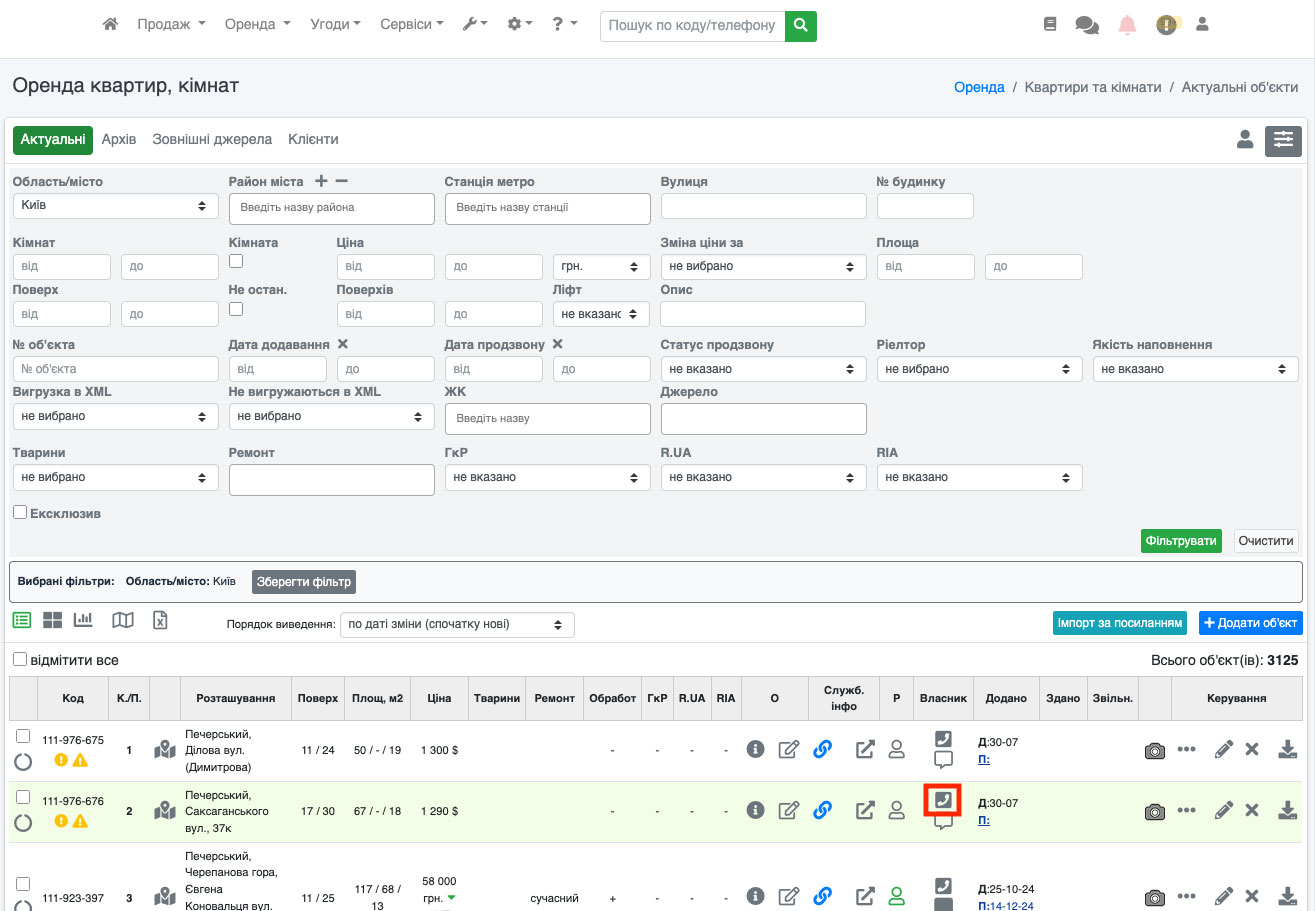Check the відмітити все checkbox
The image size is (1315, 911).
pyautogui.click(x=20, y=660)
